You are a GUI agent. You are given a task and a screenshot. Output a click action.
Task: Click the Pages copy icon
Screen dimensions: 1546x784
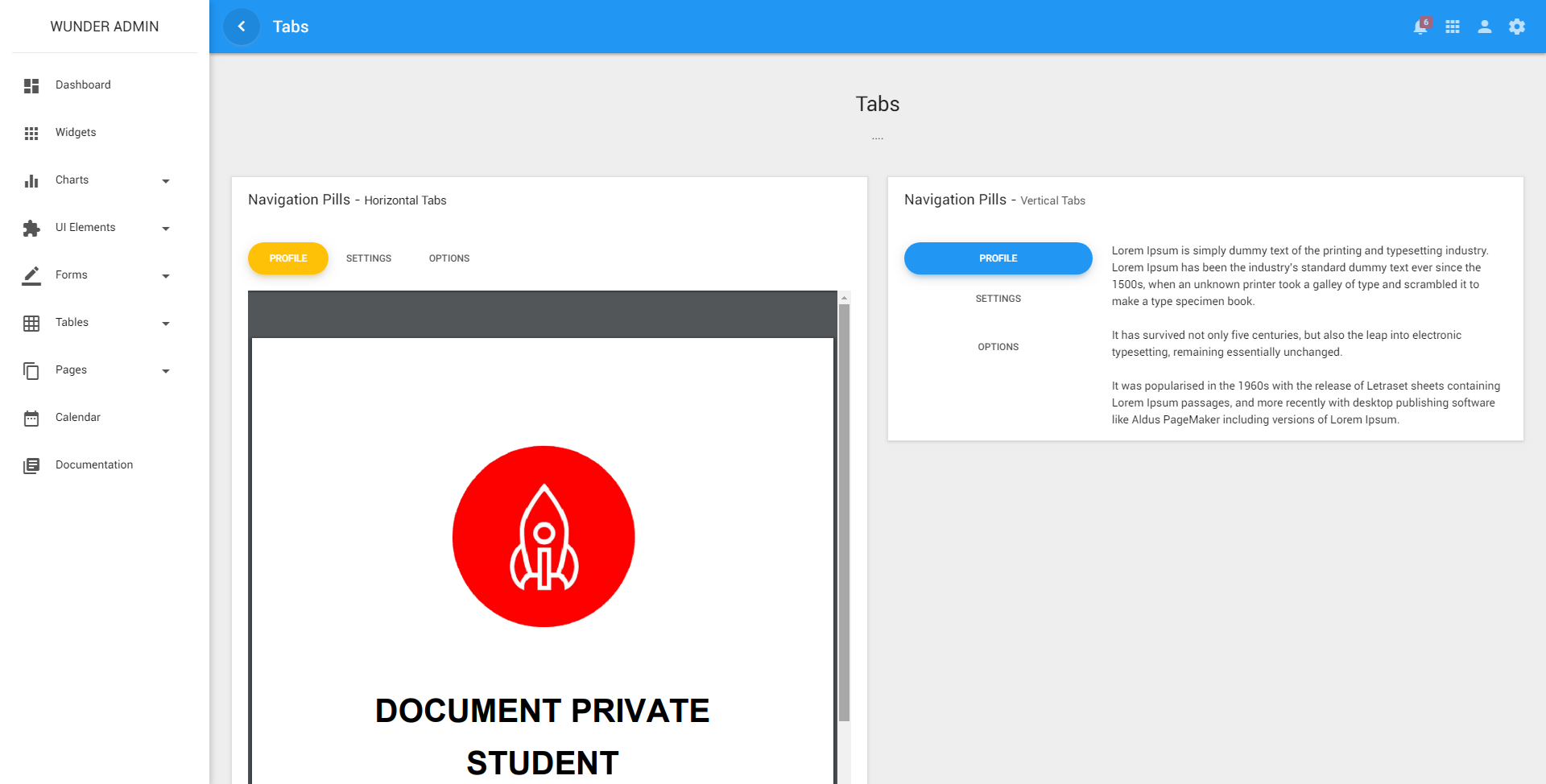(x=31, y=370)
